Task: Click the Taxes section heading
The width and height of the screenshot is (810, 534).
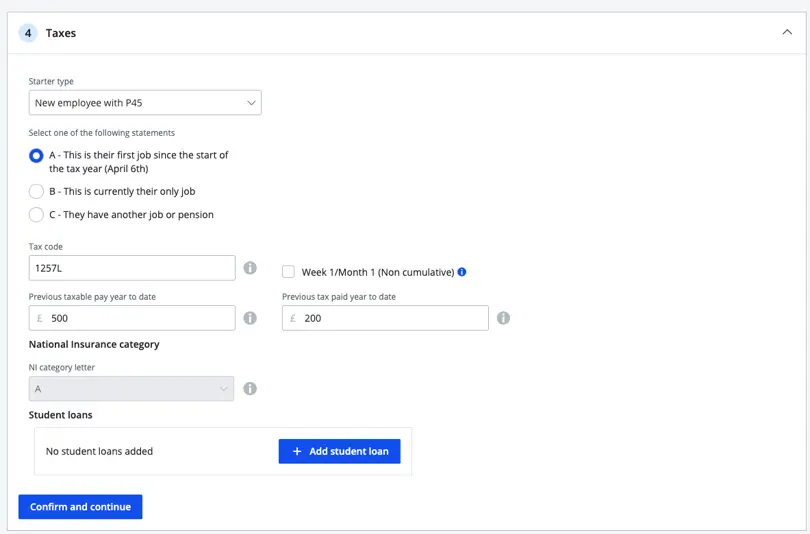Action: point(61,33)
